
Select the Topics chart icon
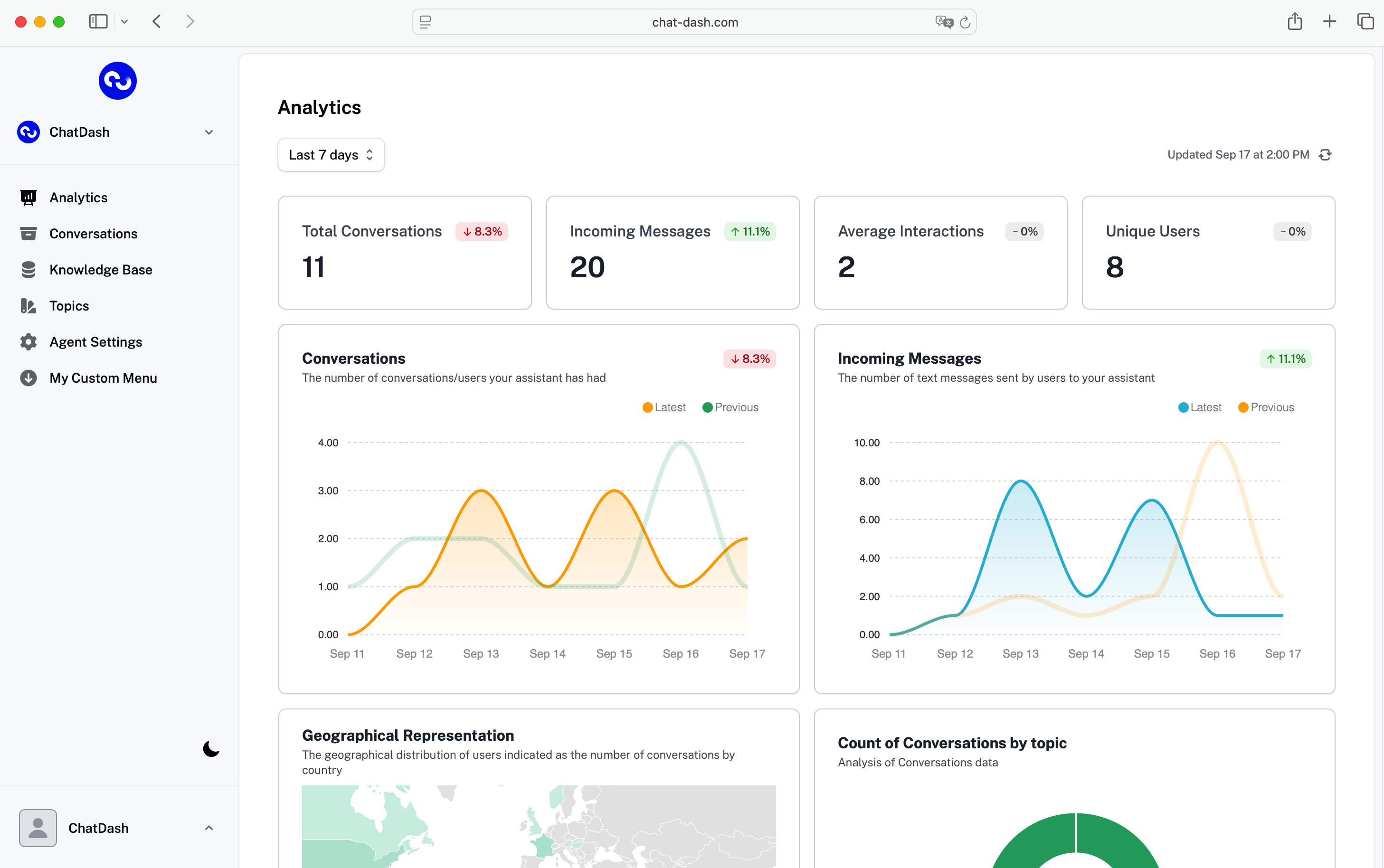tap(28, 305)
